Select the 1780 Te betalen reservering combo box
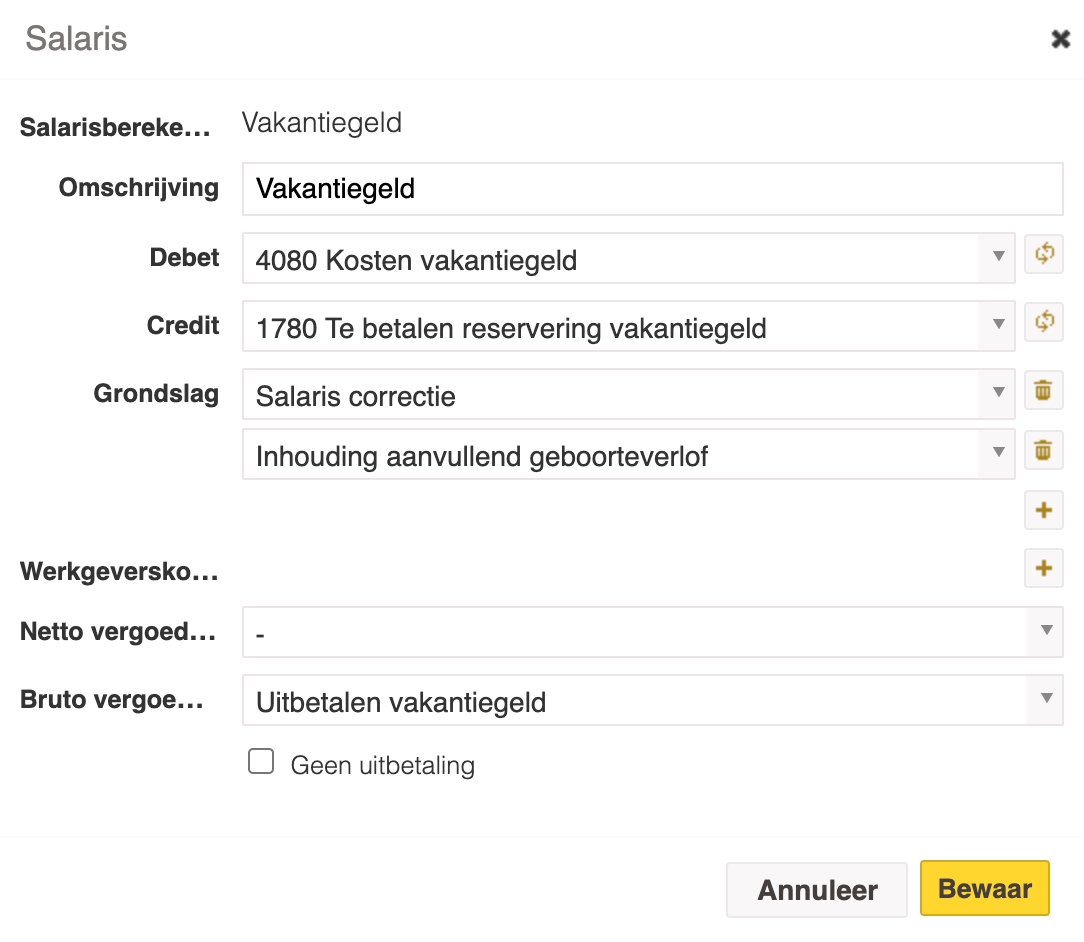1084x942 pixels. pos(628,326)
